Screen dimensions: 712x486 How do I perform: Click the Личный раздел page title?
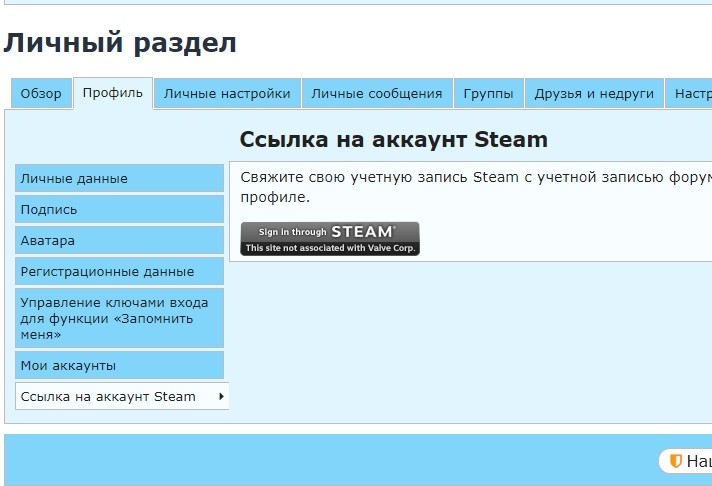[x=120, y=43]
